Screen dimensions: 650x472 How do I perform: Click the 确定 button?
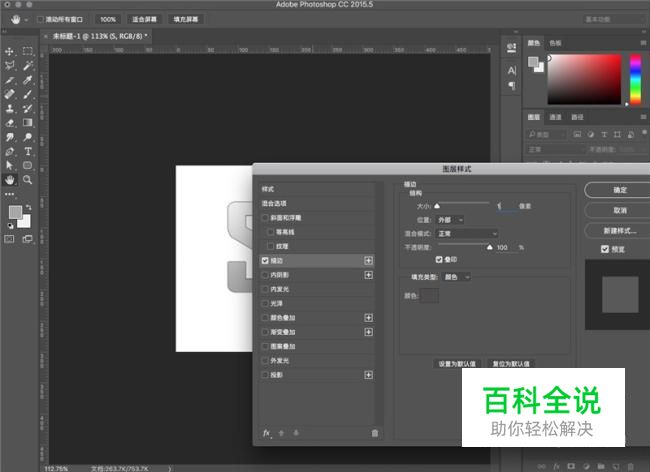619,190
